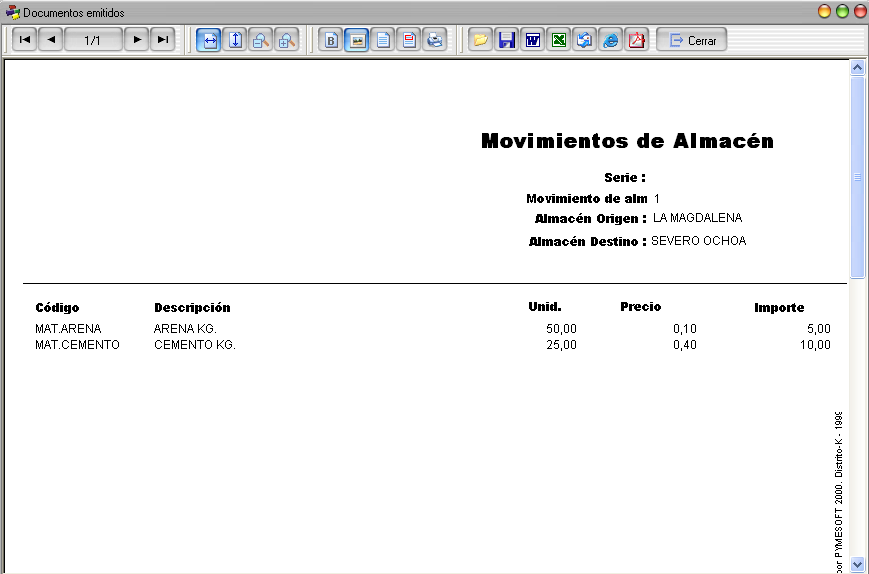The width and height of the screenshot is (869, 574).
Task: Zoom out with the minus magnifier
Action: tap(260, 40)
